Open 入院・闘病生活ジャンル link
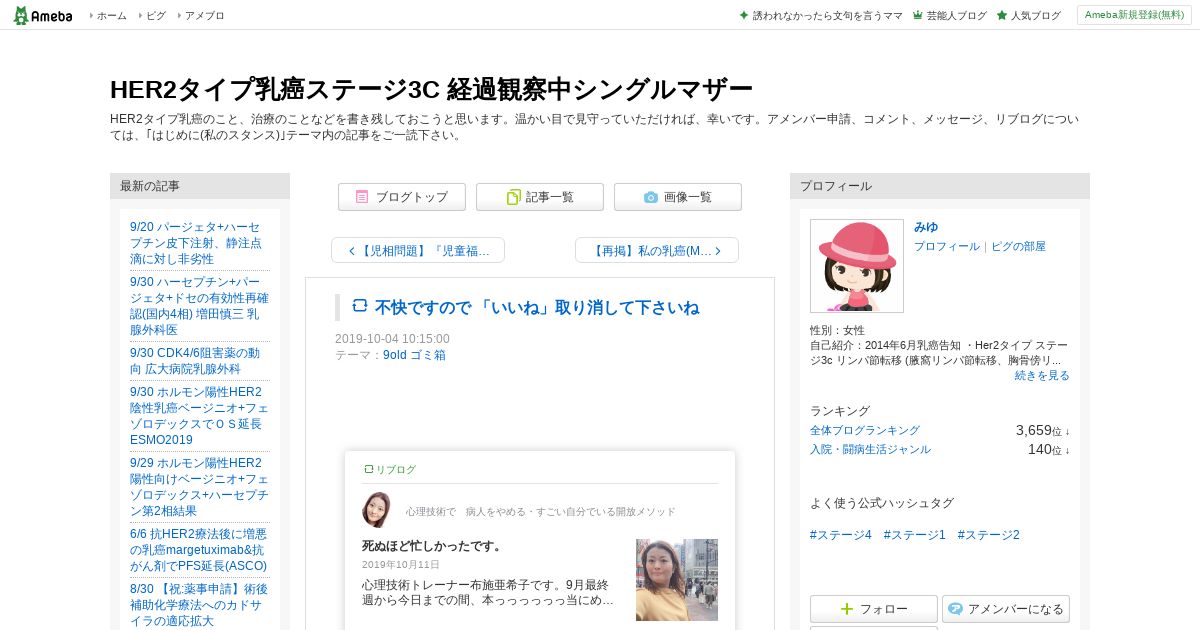 pos(870,449)
